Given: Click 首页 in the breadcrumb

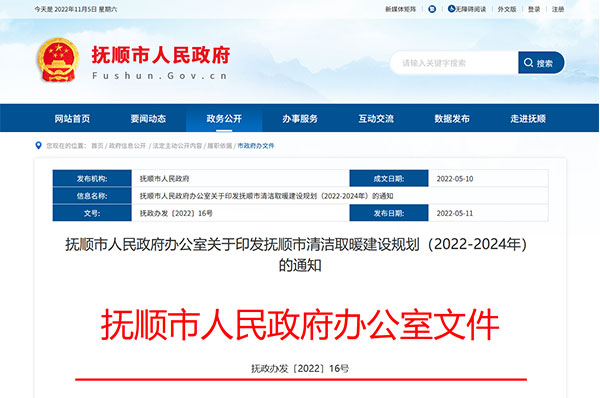Looking at the screenshot, I should 97,146.
